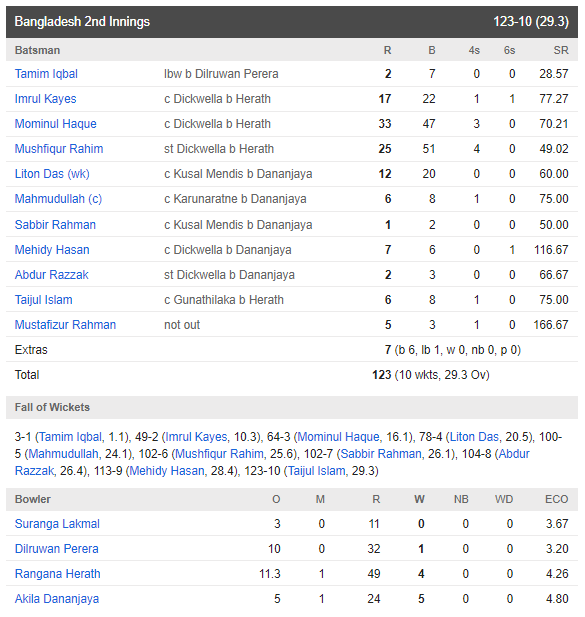Click Sabbir Rahman in the batting scorecard

coord(55,225)
